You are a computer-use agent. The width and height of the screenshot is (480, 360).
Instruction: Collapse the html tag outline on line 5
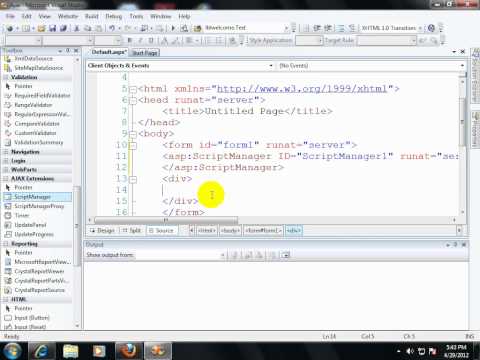pyautogui.click(x=133, y=89)
